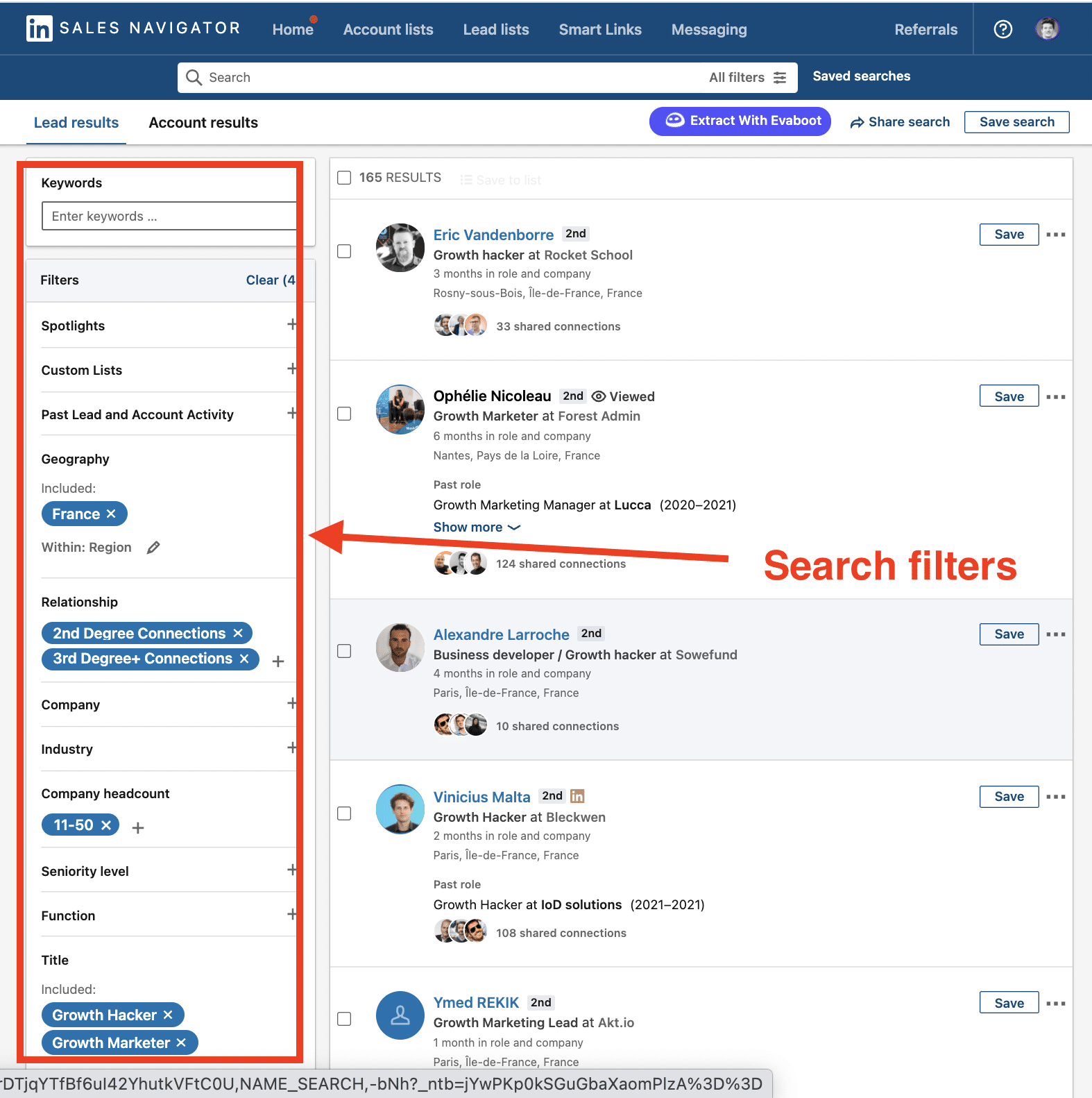Select Eric Vandenborre's result checkbox
The width and height of the screenshot is (1092, 1098).
pos(344,251)
